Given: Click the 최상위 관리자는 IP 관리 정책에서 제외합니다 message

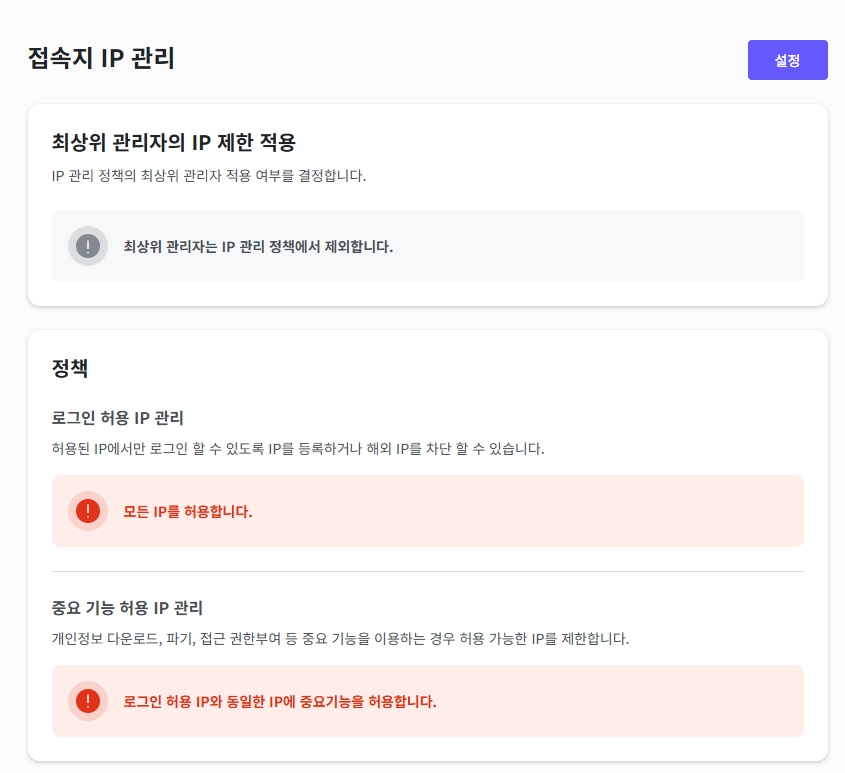Looking at the screenshot, I should [x=258, y=246].
